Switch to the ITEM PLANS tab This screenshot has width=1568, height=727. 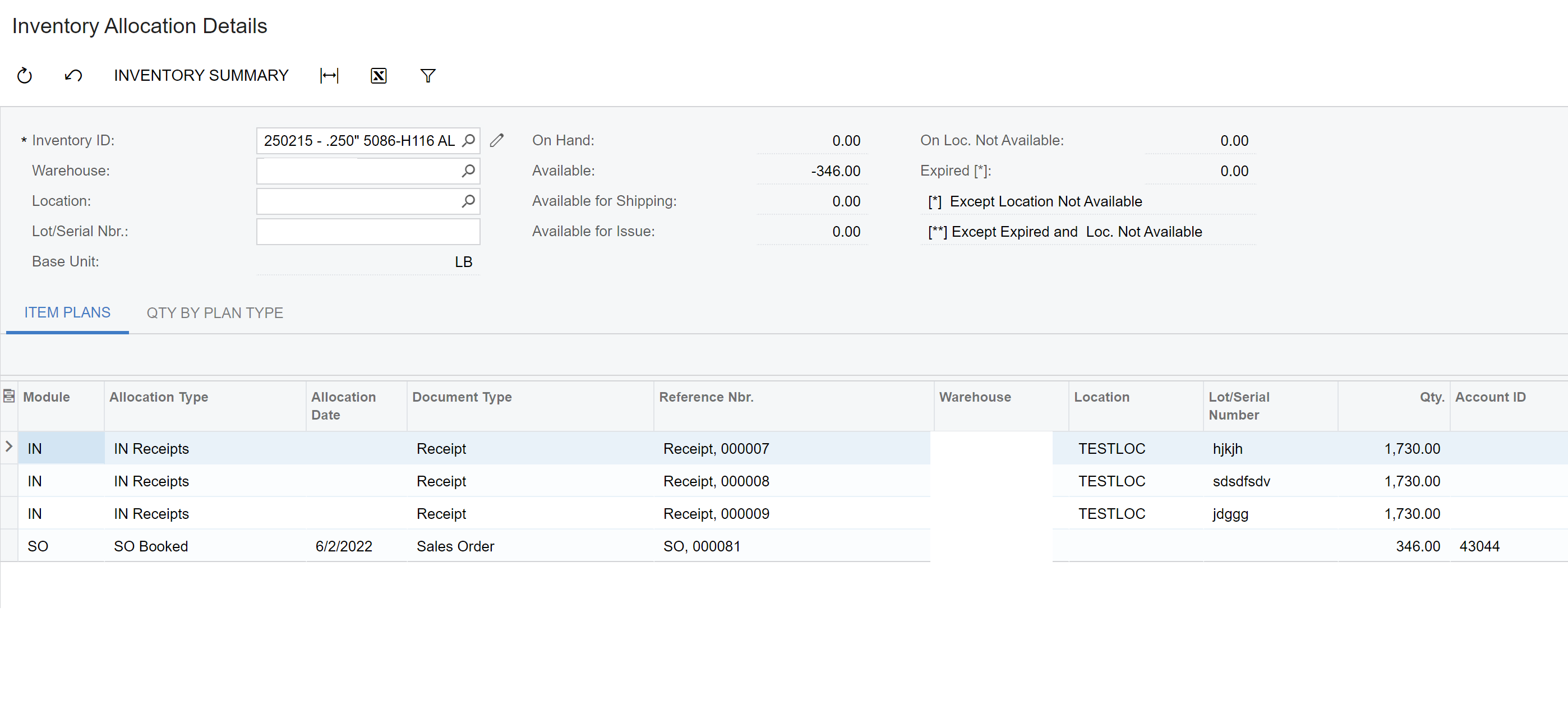[67, 313]
